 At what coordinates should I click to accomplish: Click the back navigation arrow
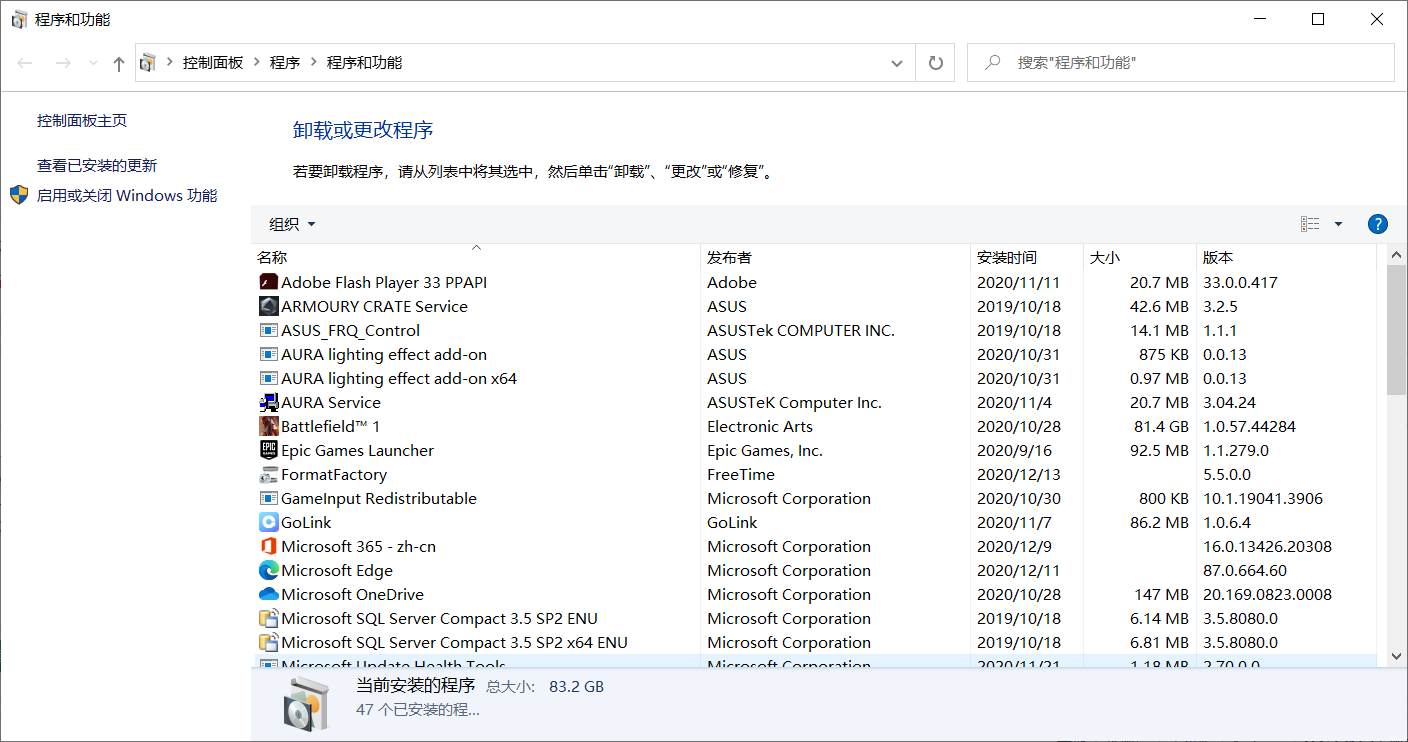tap(26, 63)
